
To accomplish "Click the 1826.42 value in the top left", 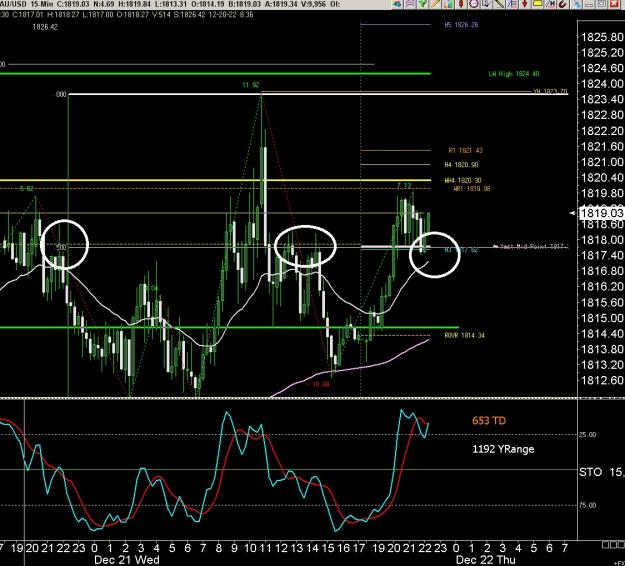I will [45, 27].
